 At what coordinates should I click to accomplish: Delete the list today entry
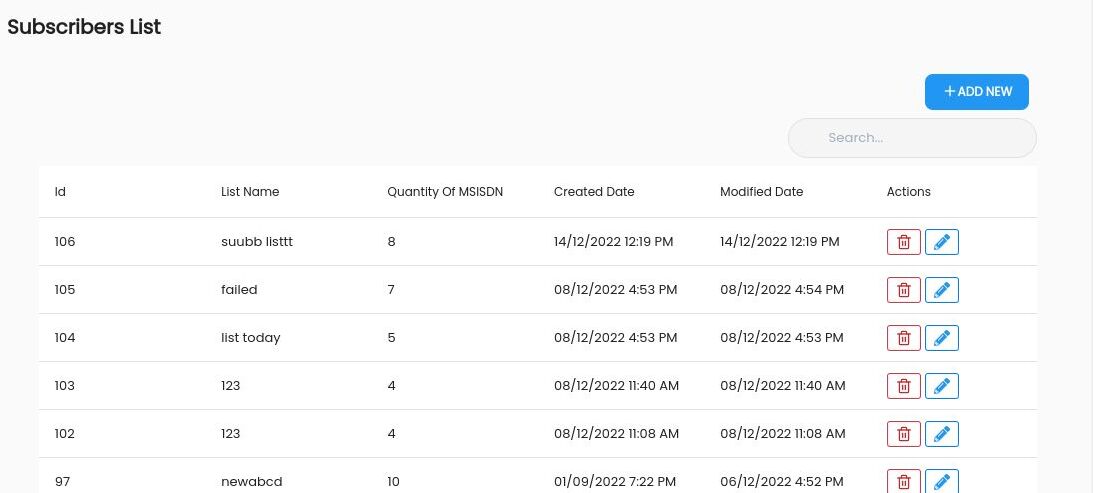coord(903,338)
